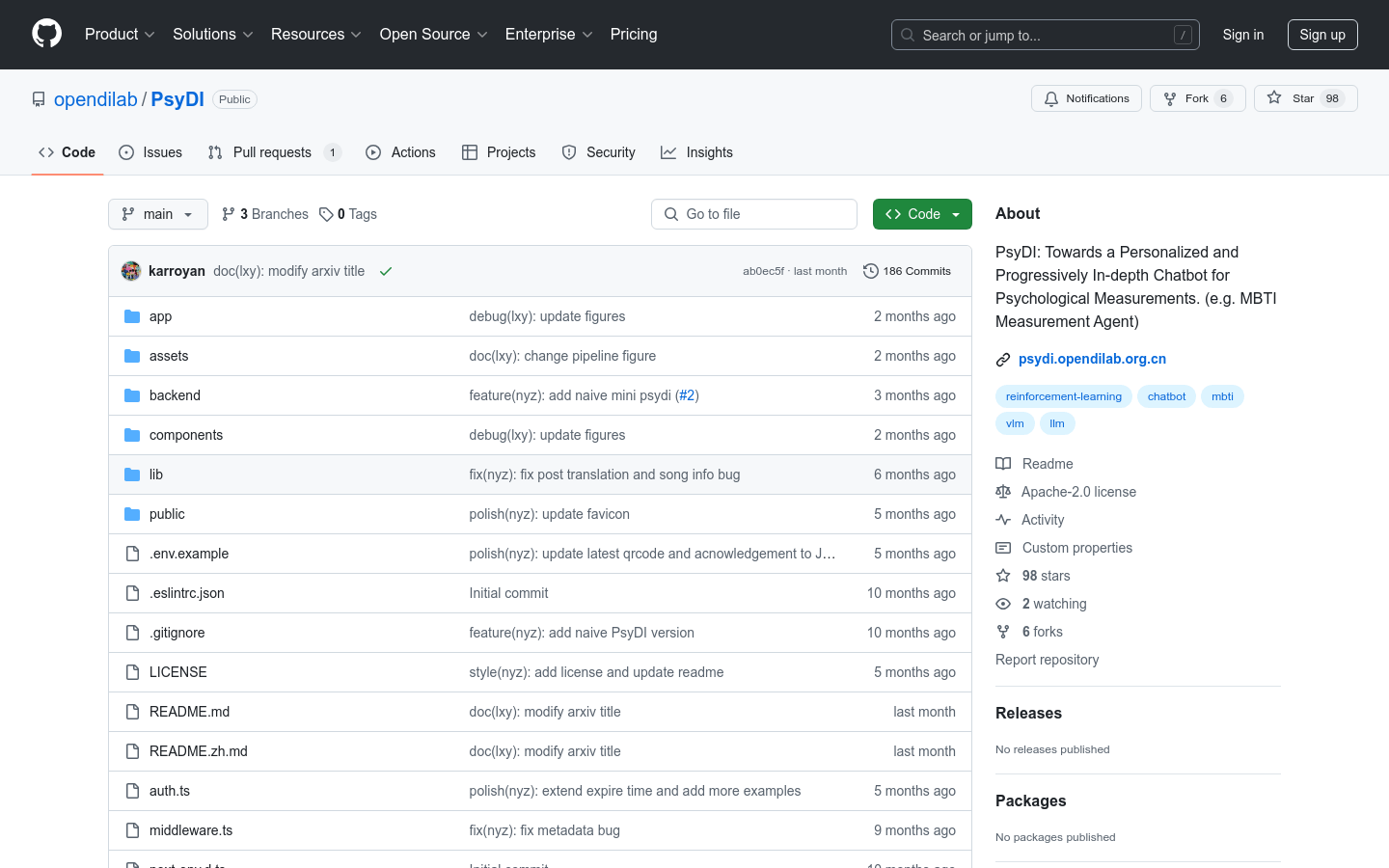Expand the Product menu

pos(120,35)
